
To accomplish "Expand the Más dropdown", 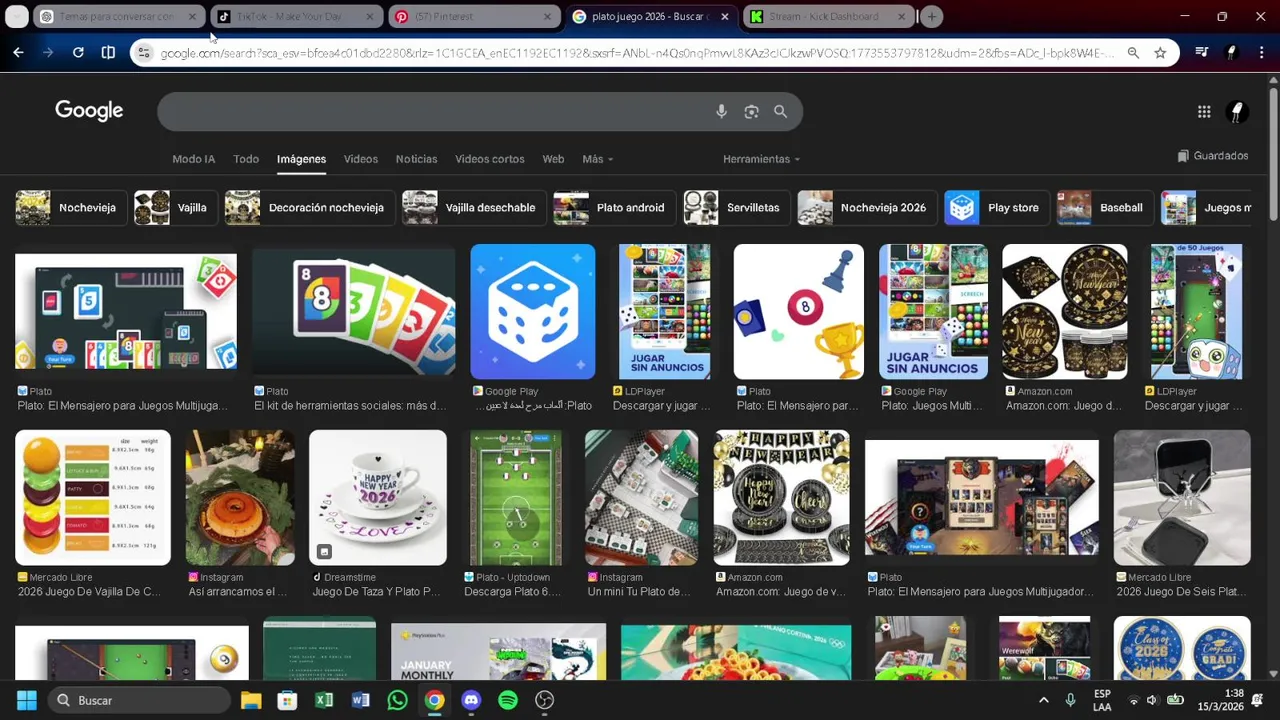I will pyautogui.click(x=597, y=159).
